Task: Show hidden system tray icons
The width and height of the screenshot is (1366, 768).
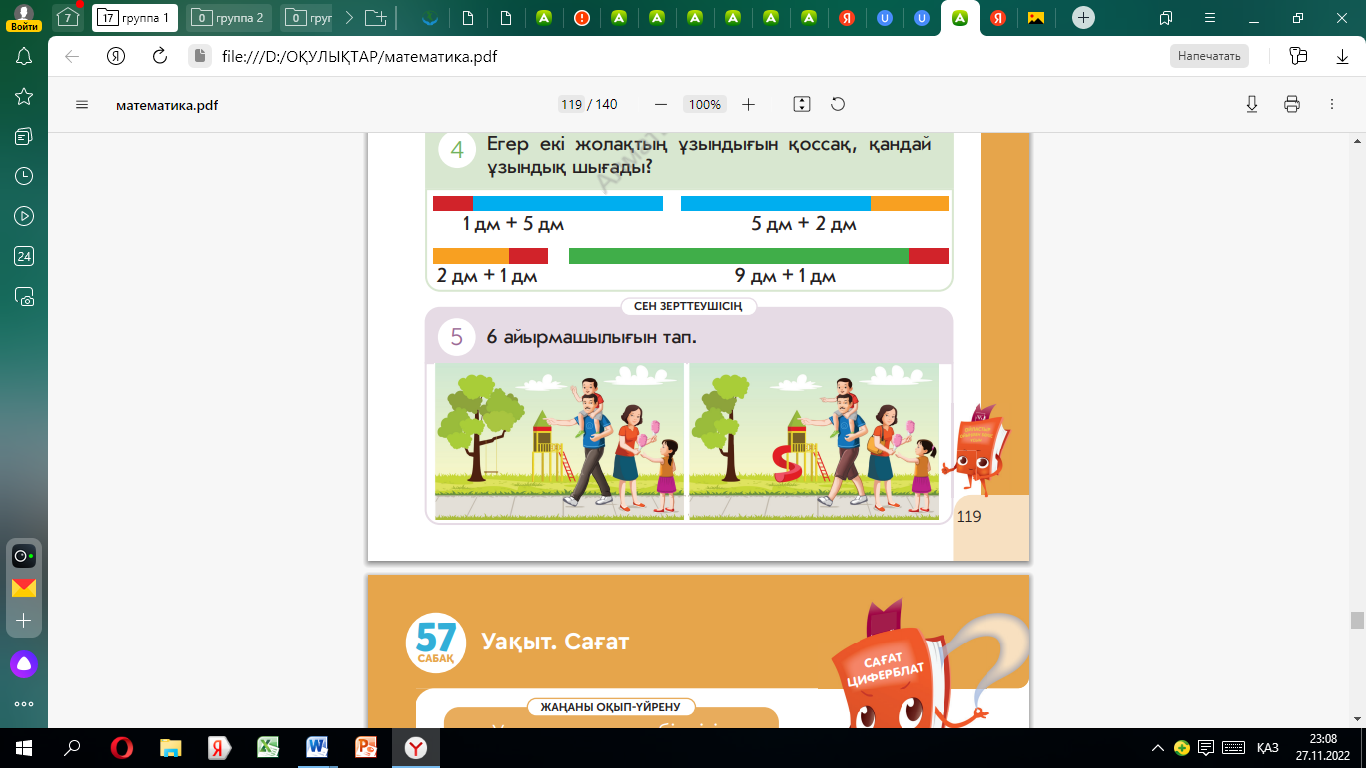Action: pos(1158,747)
